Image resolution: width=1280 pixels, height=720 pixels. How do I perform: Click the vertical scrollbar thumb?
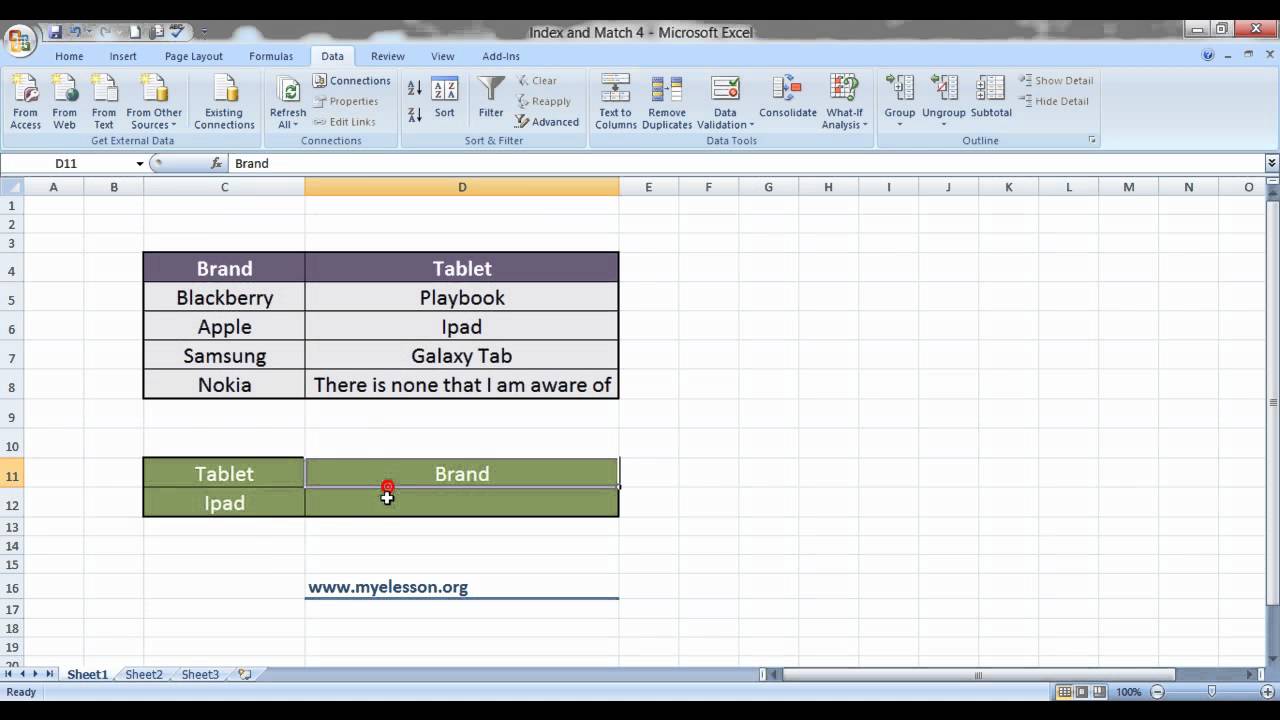(x=1272, y=401)
